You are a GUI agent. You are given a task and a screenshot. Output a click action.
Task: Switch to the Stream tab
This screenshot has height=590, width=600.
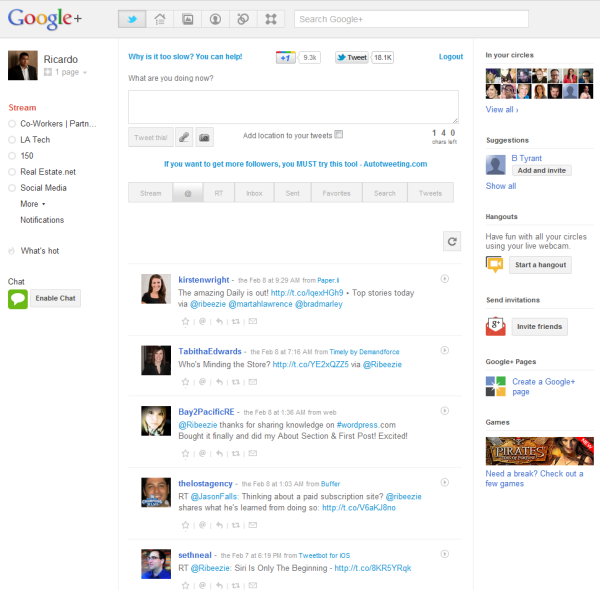pos(150,193)
